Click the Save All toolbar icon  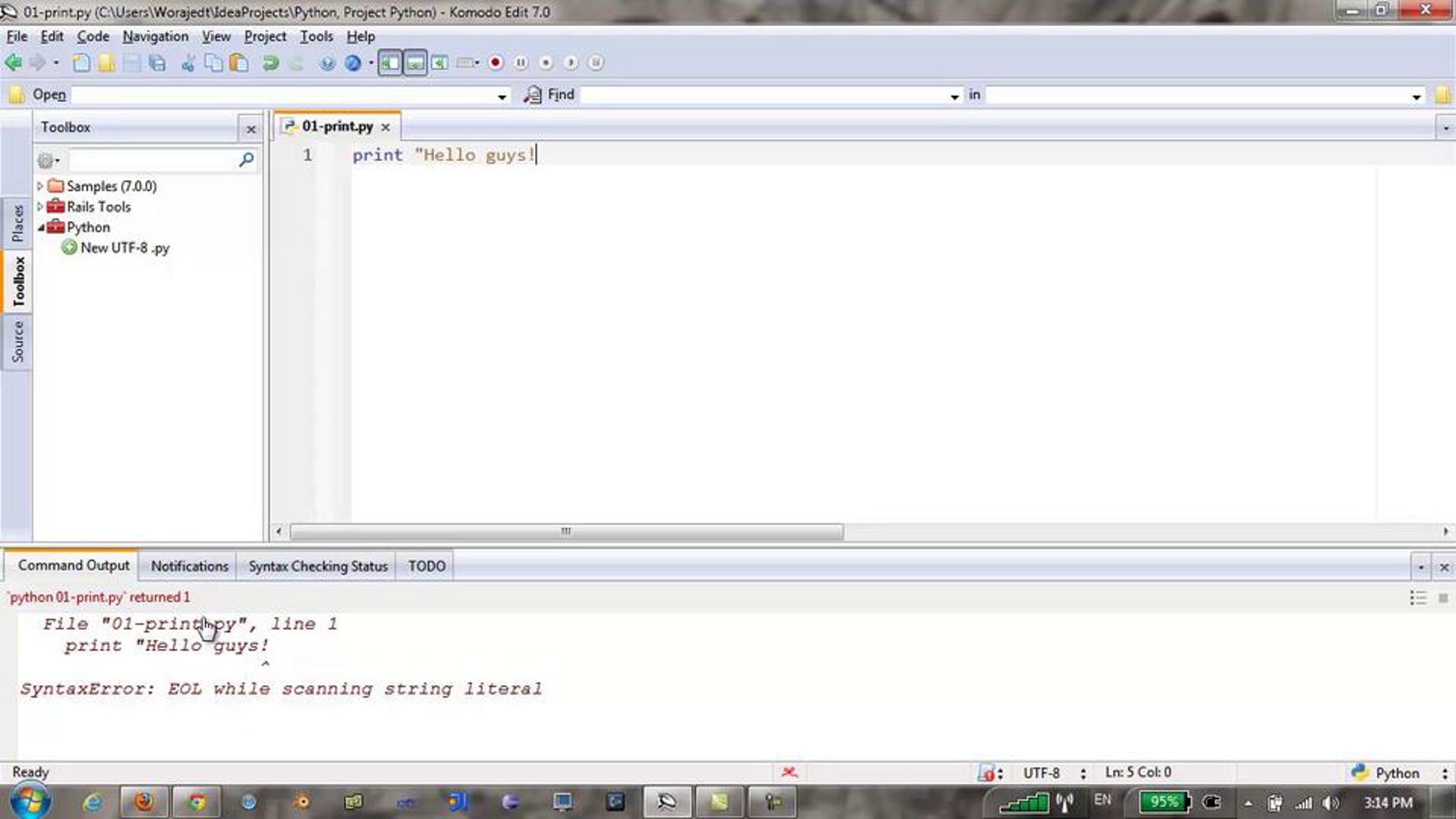point(157,62)
